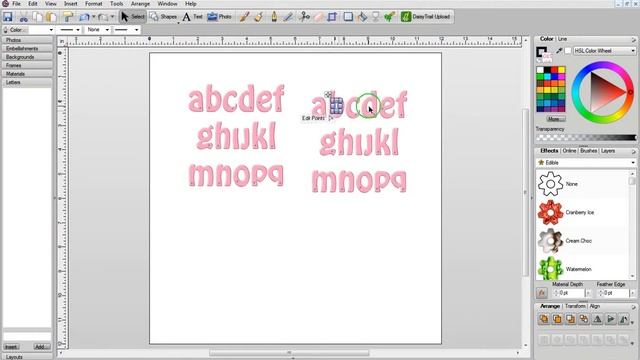Screen dimensions: 640x360
Task: Select the None effect
Action: [x=583, y=184]
